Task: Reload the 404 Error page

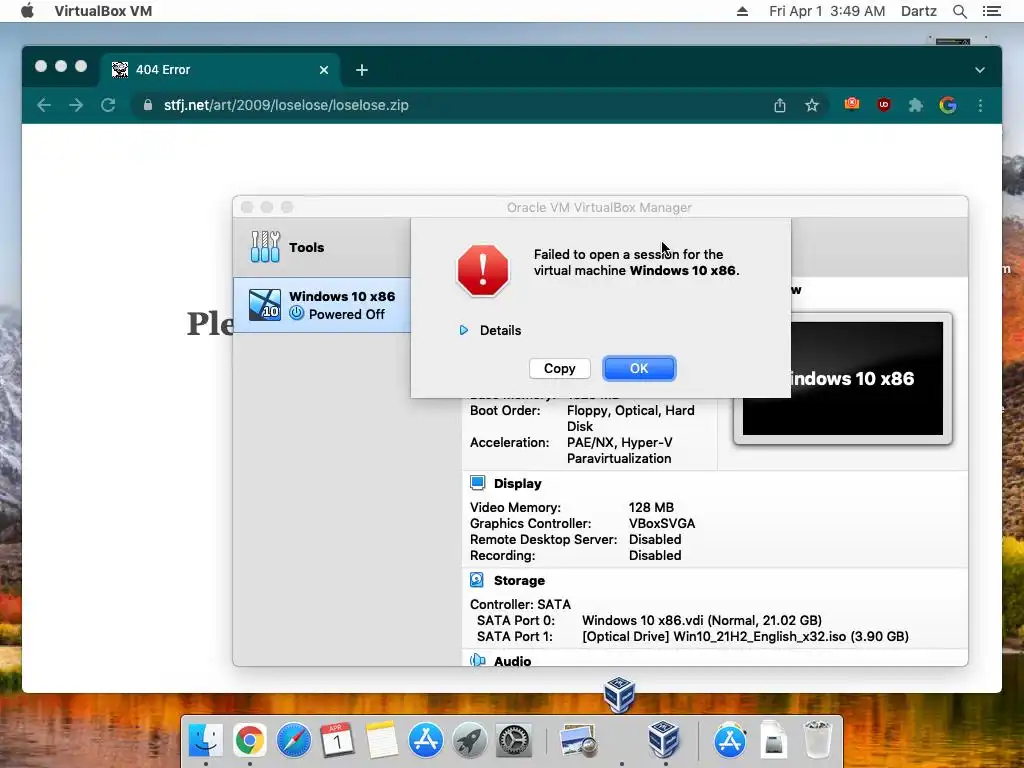Action: pyautogui.click(x=108, y=105)
